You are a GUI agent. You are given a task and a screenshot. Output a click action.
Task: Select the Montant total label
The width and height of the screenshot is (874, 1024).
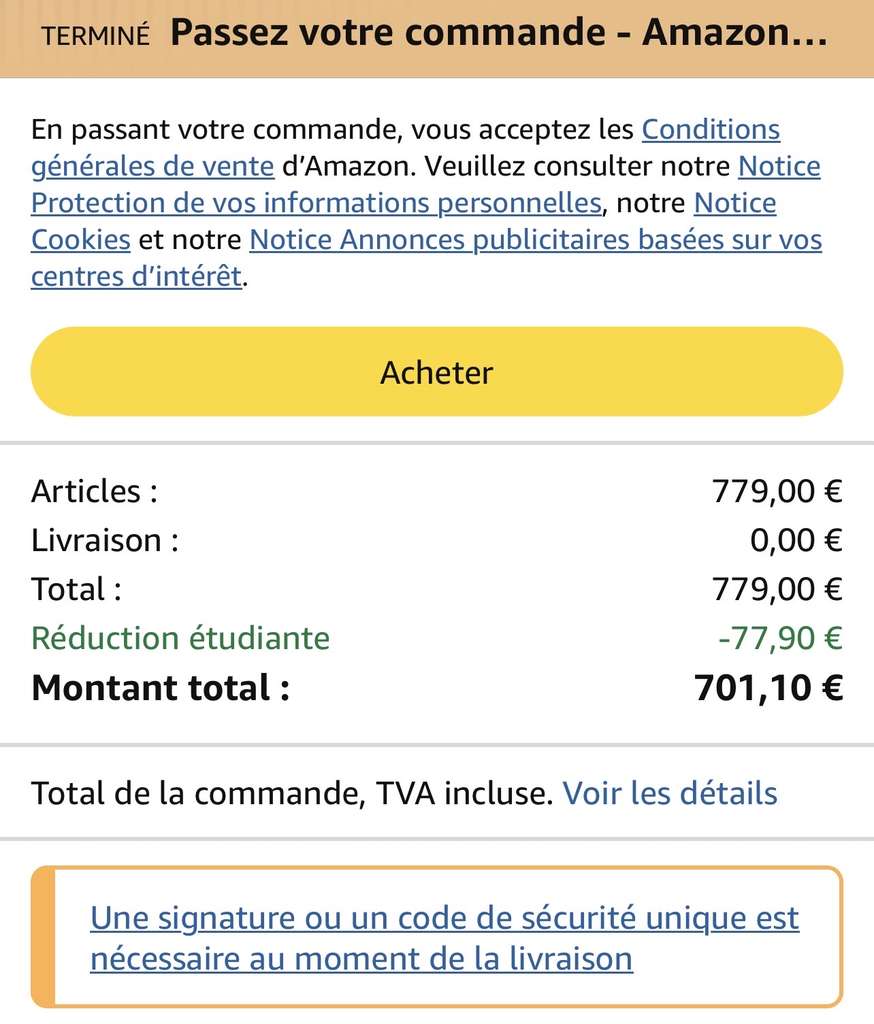160,688
